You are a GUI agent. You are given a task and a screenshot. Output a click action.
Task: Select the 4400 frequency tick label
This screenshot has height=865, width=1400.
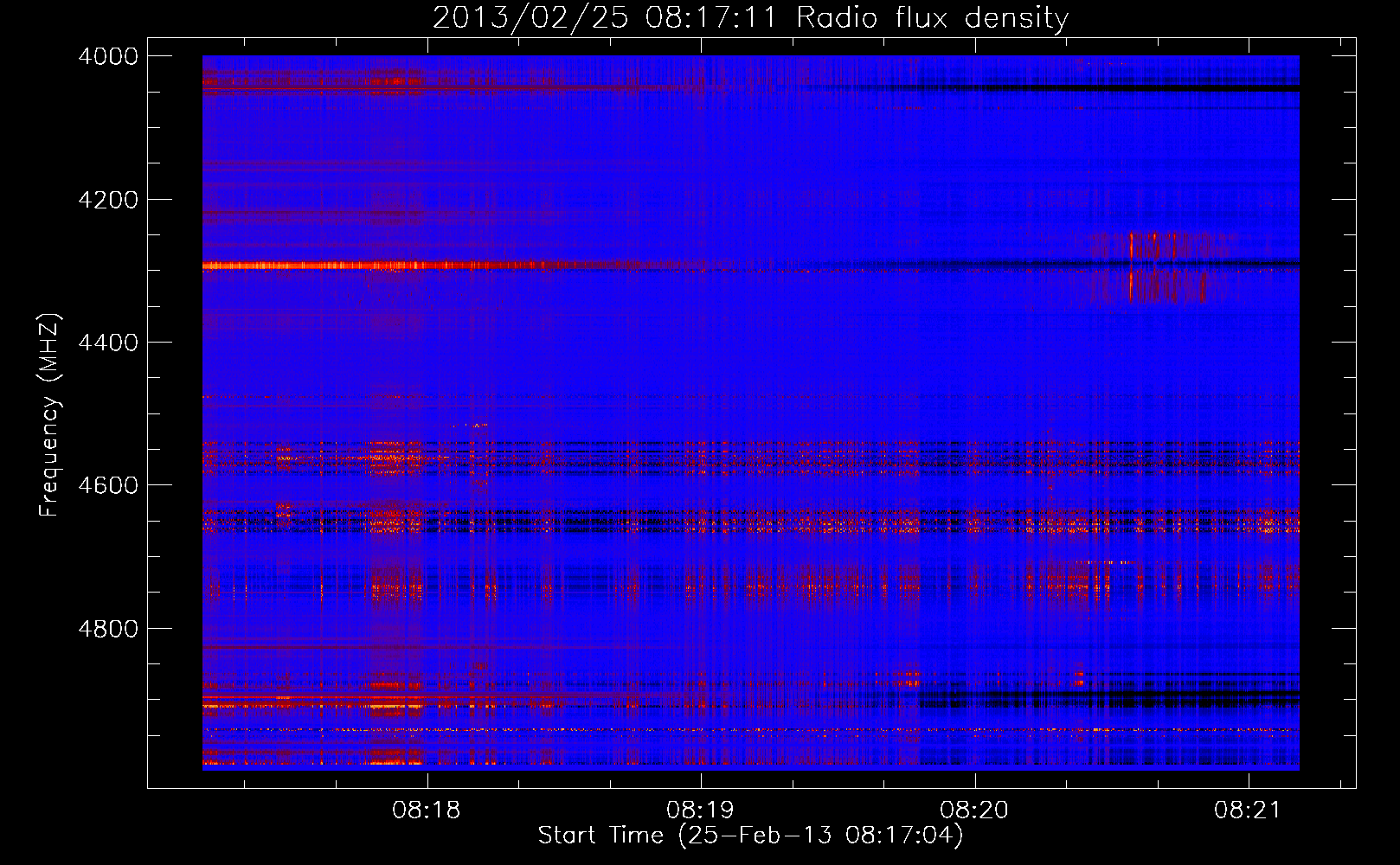click(108, 343)
